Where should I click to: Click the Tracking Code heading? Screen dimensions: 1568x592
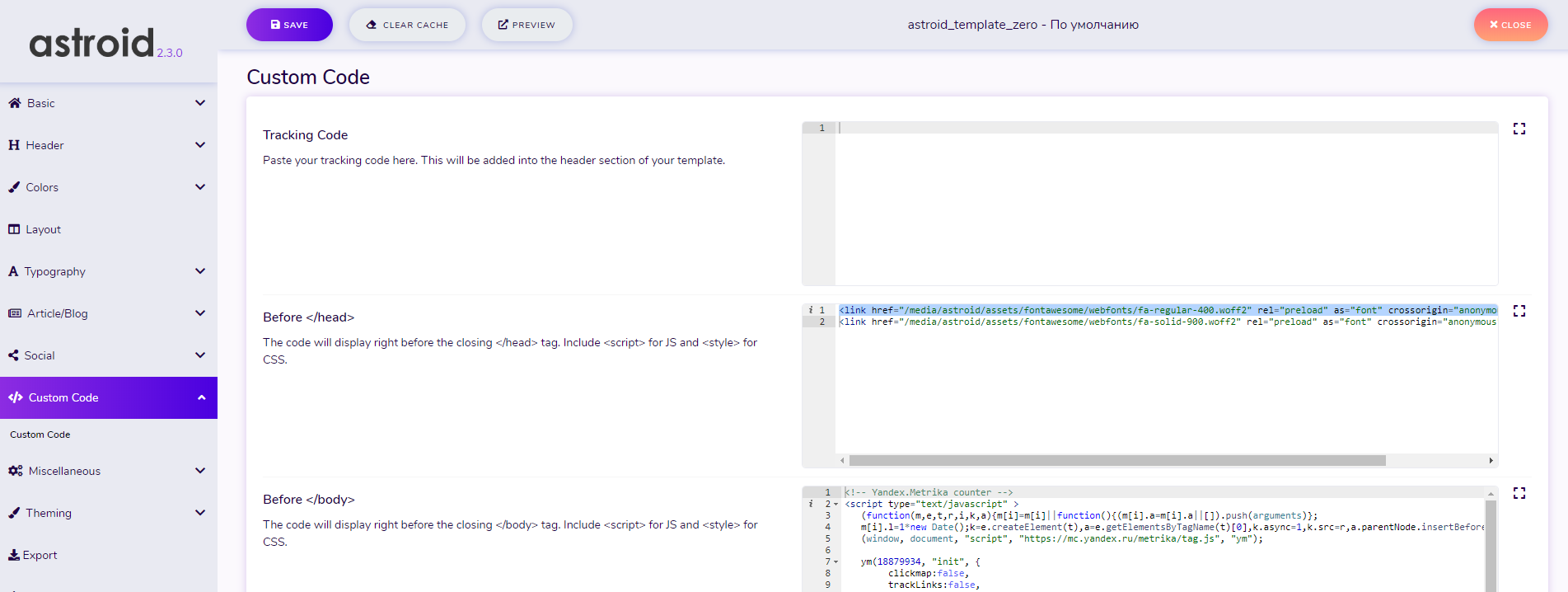[305, 135]
